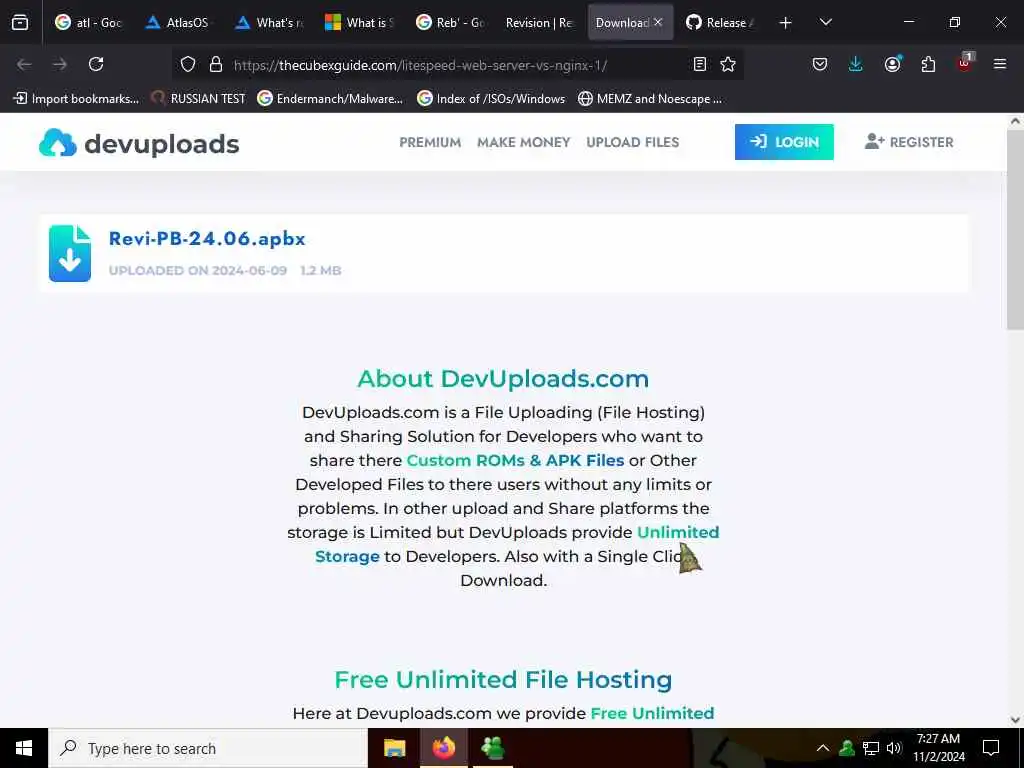This screenshot has width=1024, height=768.
Task: Click the REGISTER link
Action: click(x=909, y=142)
